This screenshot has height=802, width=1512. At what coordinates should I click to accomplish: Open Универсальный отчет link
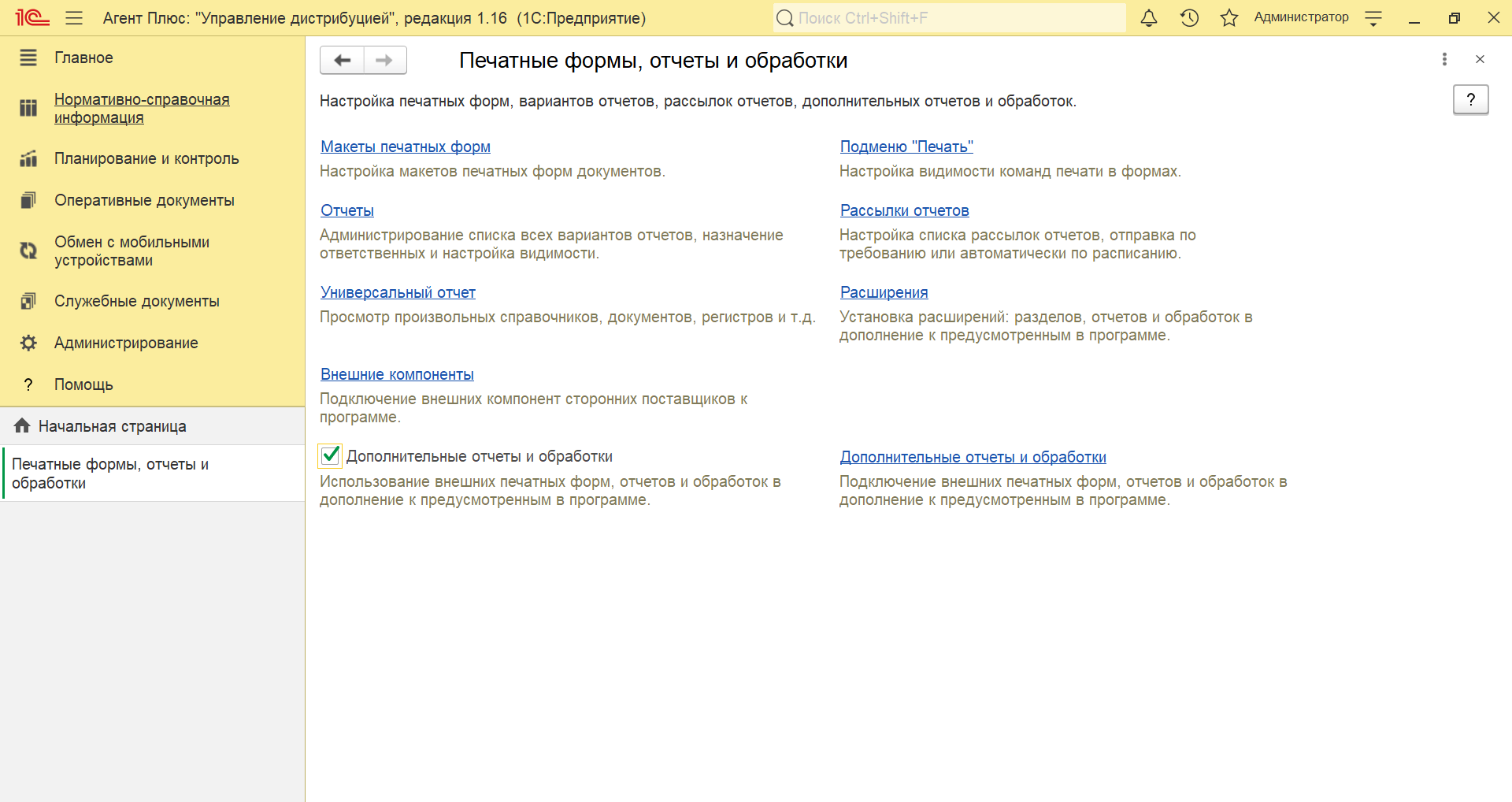click(x=398, y=292)
